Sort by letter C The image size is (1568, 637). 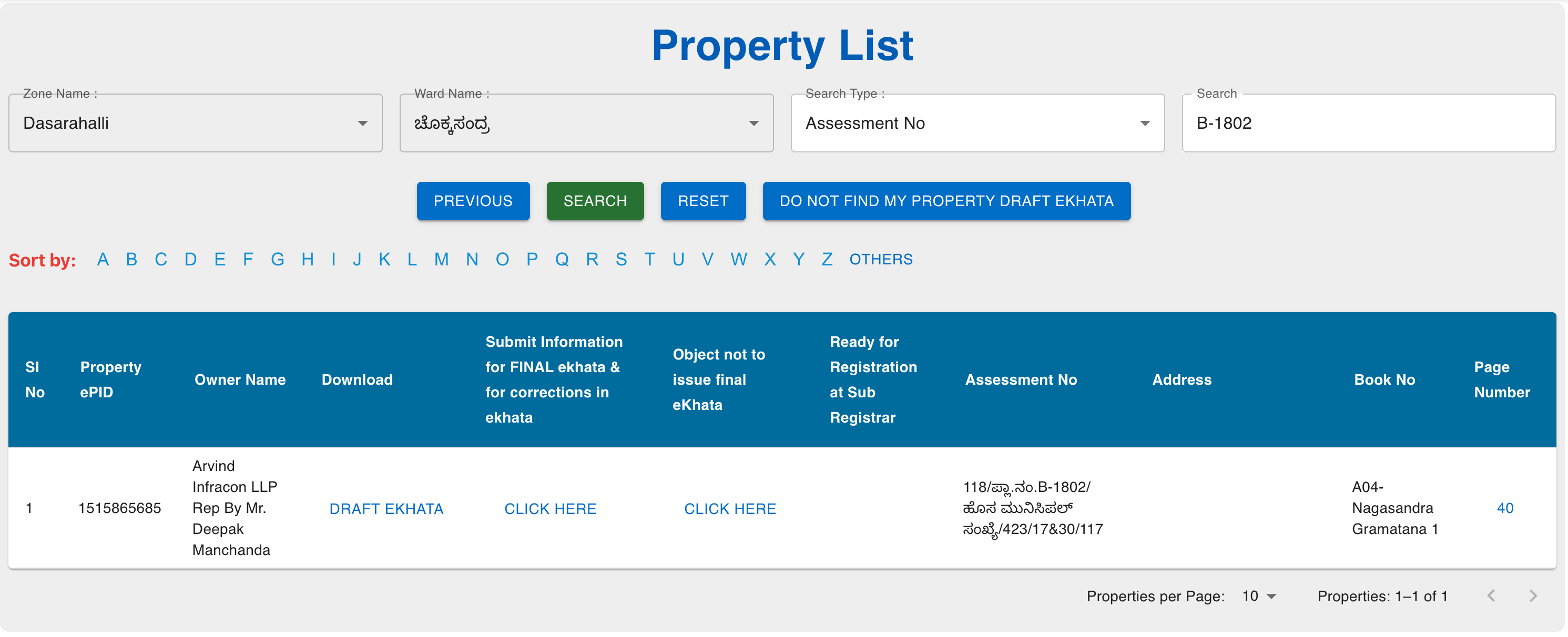tap(161, 260)
